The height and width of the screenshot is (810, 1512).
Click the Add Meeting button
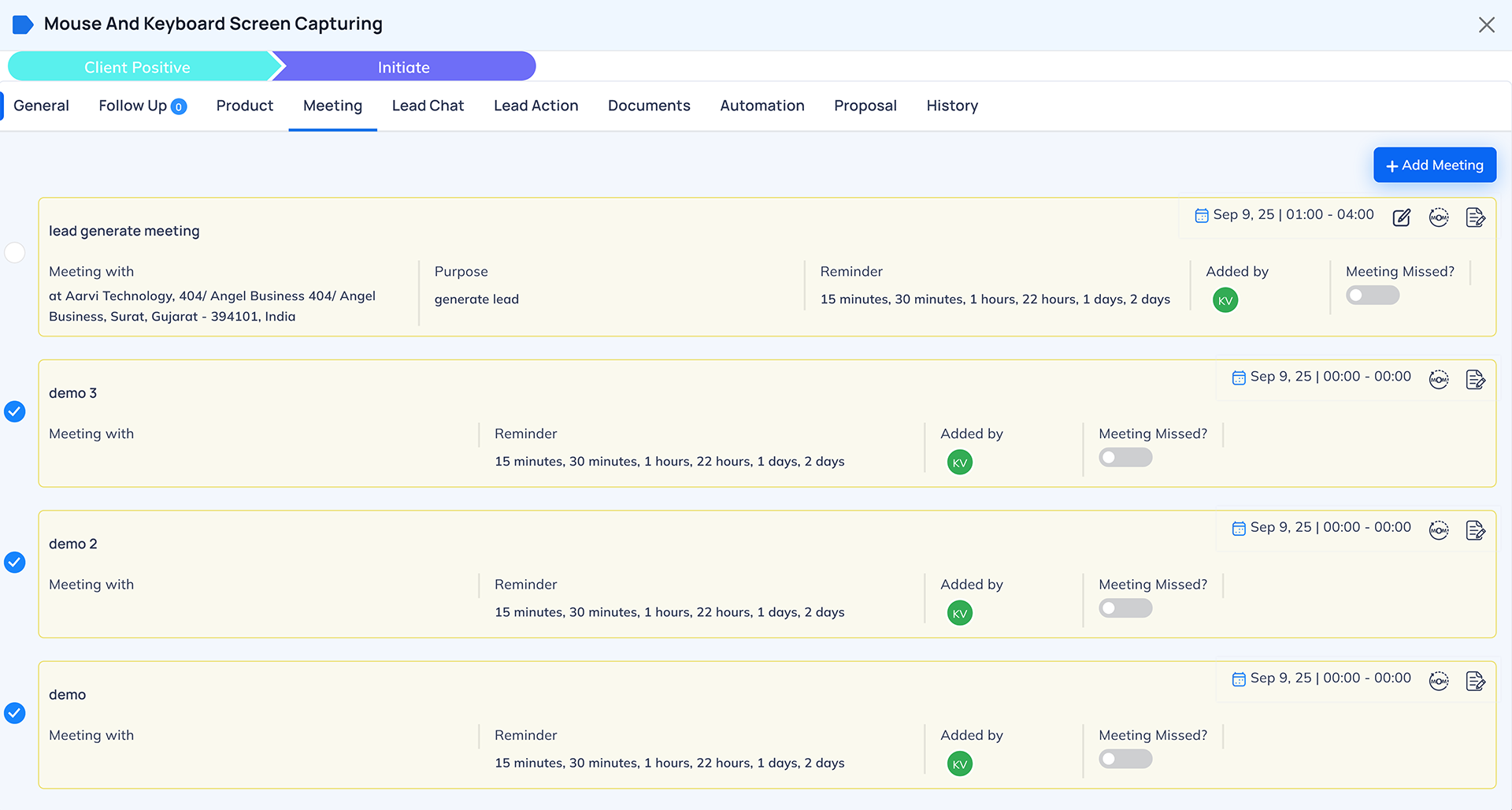[x=1434, y=165]
